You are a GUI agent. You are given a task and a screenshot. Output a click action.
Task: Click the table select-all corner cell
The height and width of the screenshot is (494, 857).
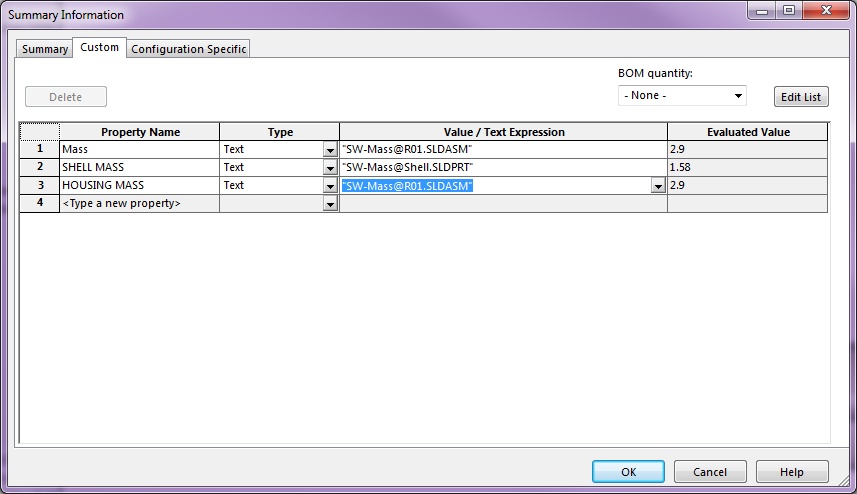tap(39, 132)
